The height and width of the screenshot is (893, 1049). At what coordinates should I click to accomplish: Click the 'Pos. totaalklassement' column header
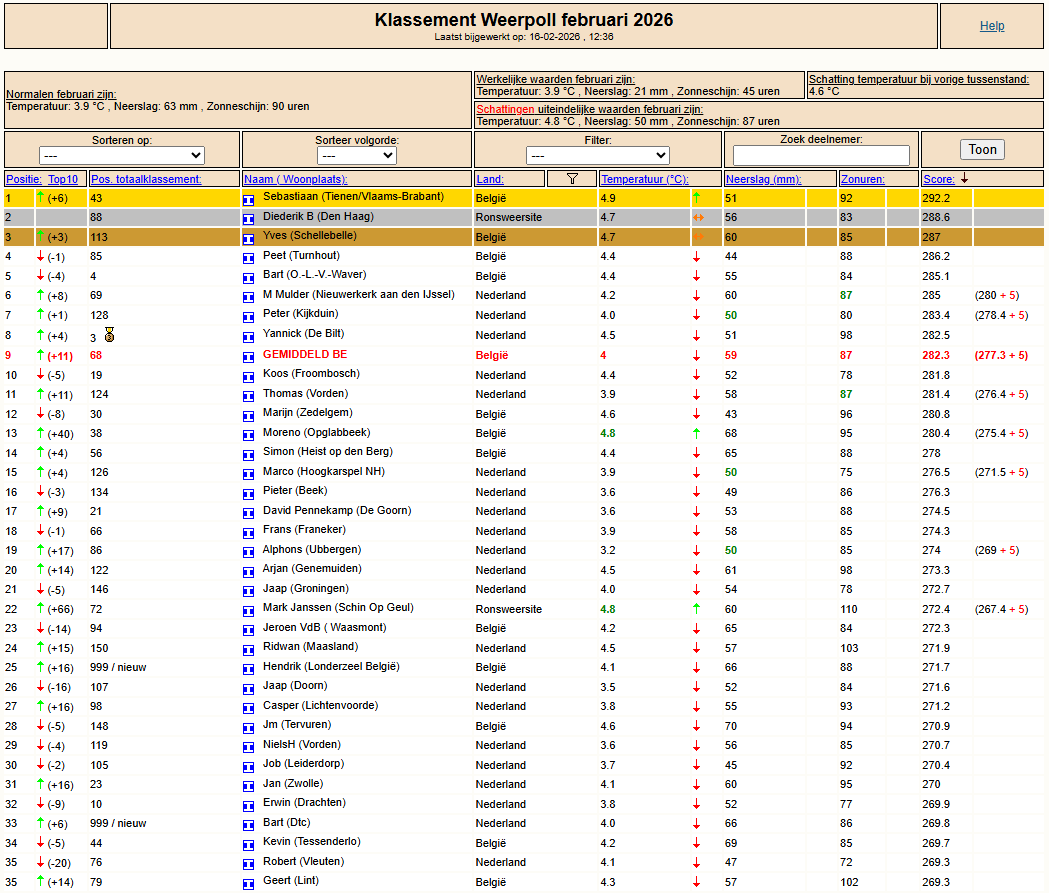coord(146,179)
